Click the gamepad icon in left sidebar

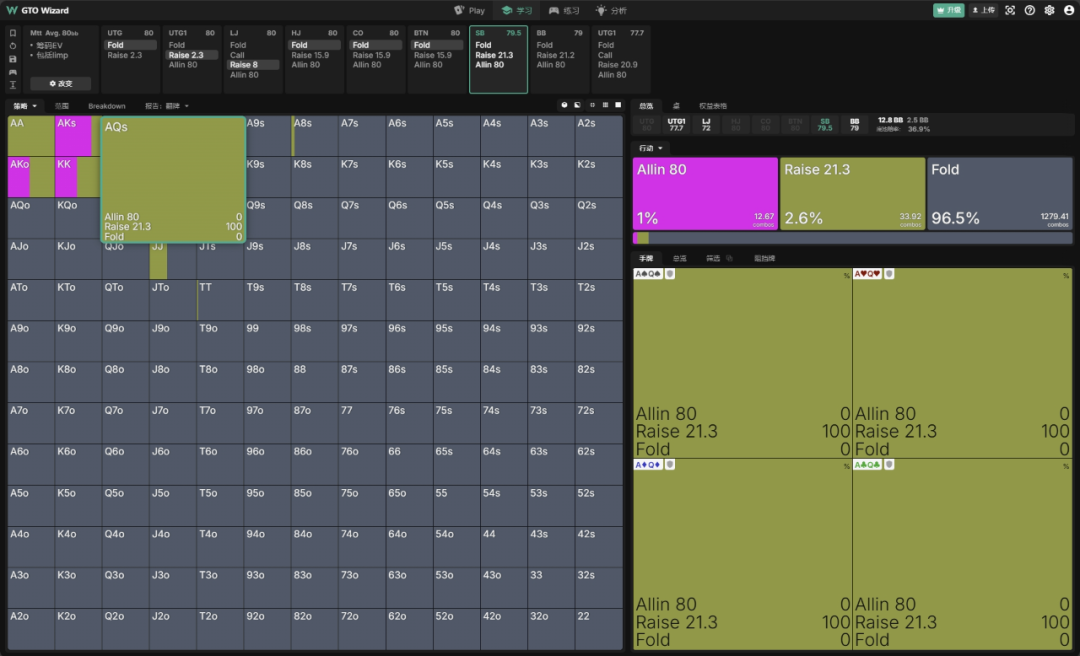coord(12,72)
